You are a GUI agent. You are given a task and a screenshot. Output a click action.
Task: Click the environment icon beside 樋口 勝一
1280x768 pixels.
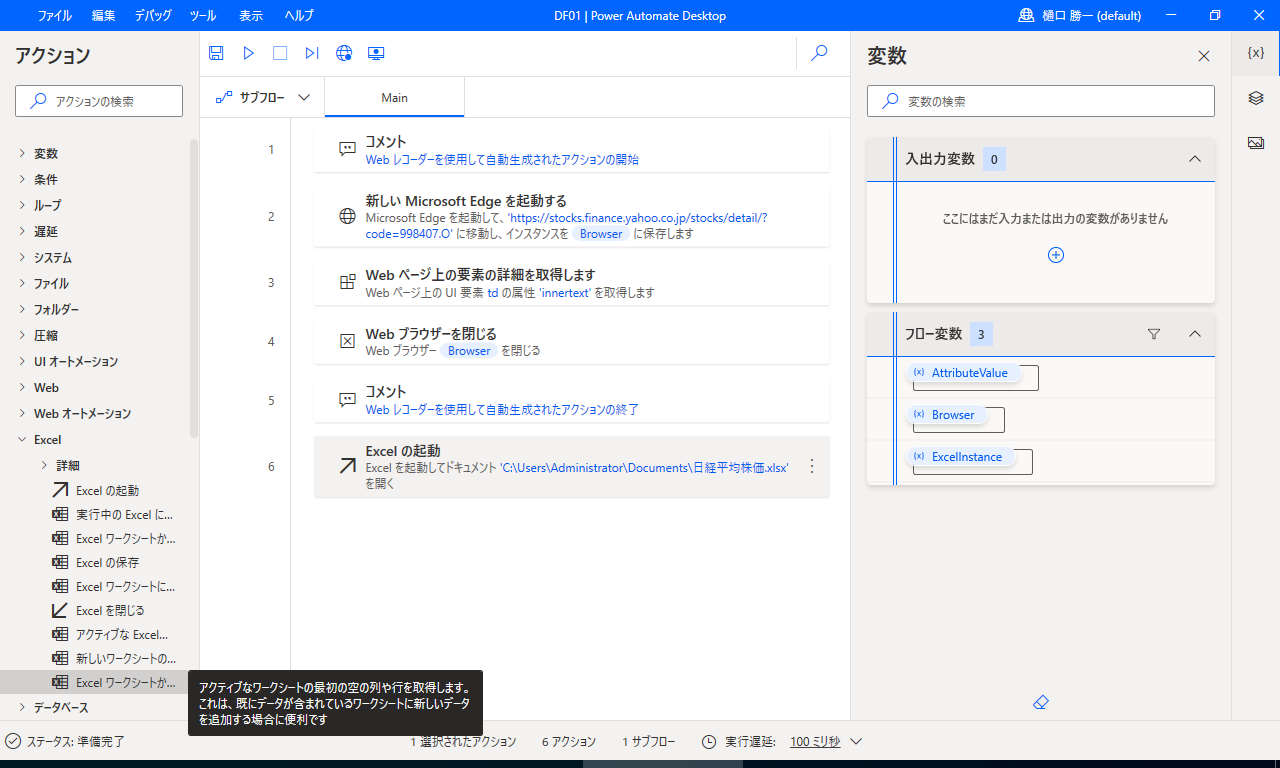click(1026, 15)
